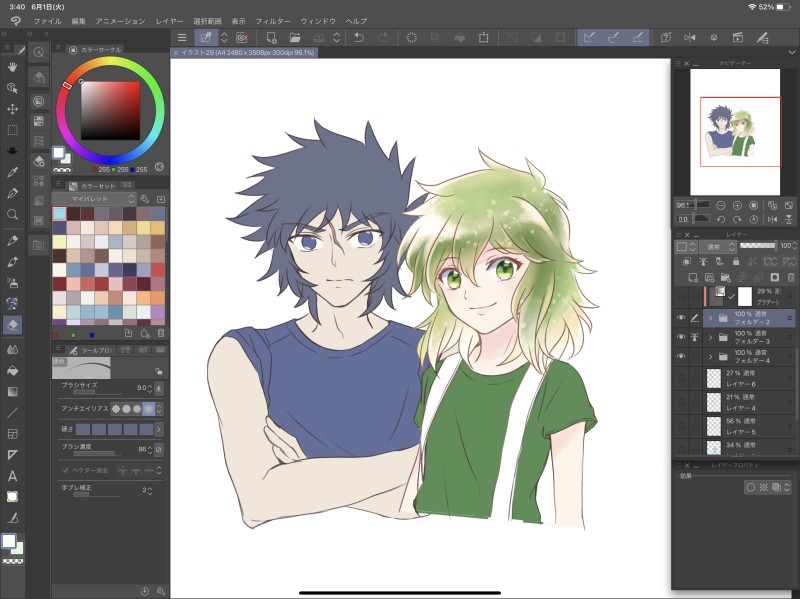Open layer palette color dropdown

685,247
